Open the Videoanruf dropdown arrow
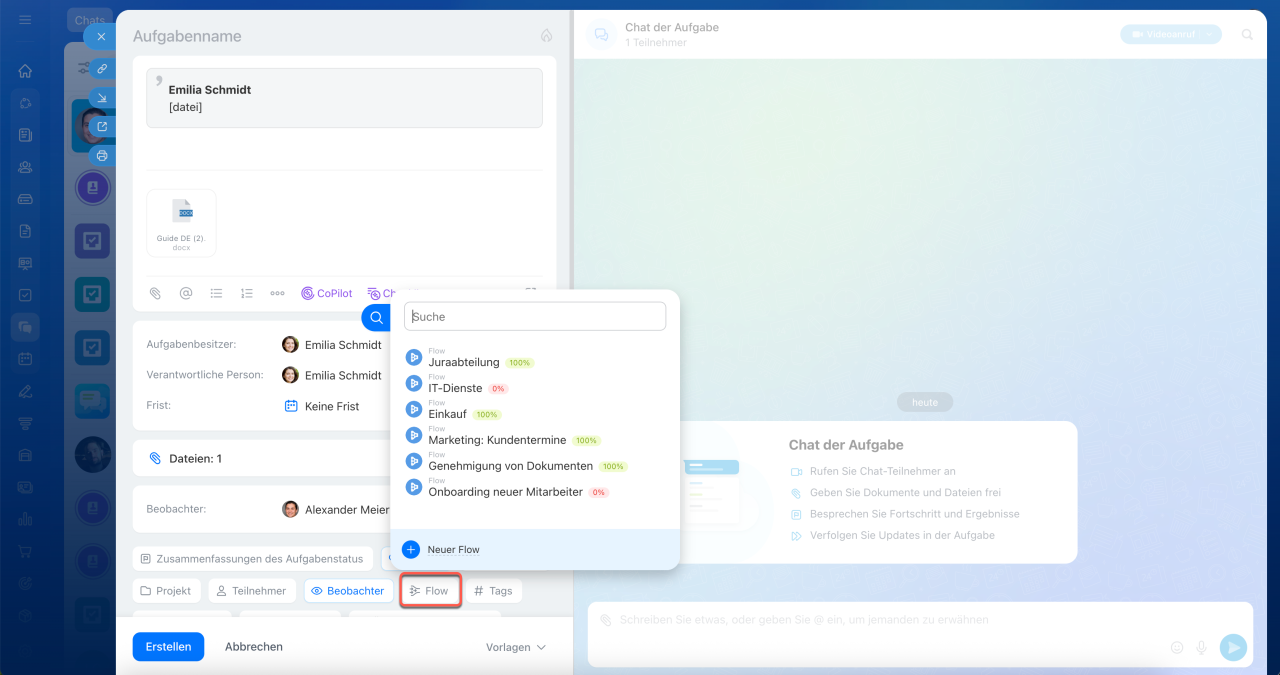This screenshot has height=675, width=1280. coord(1210,34)
